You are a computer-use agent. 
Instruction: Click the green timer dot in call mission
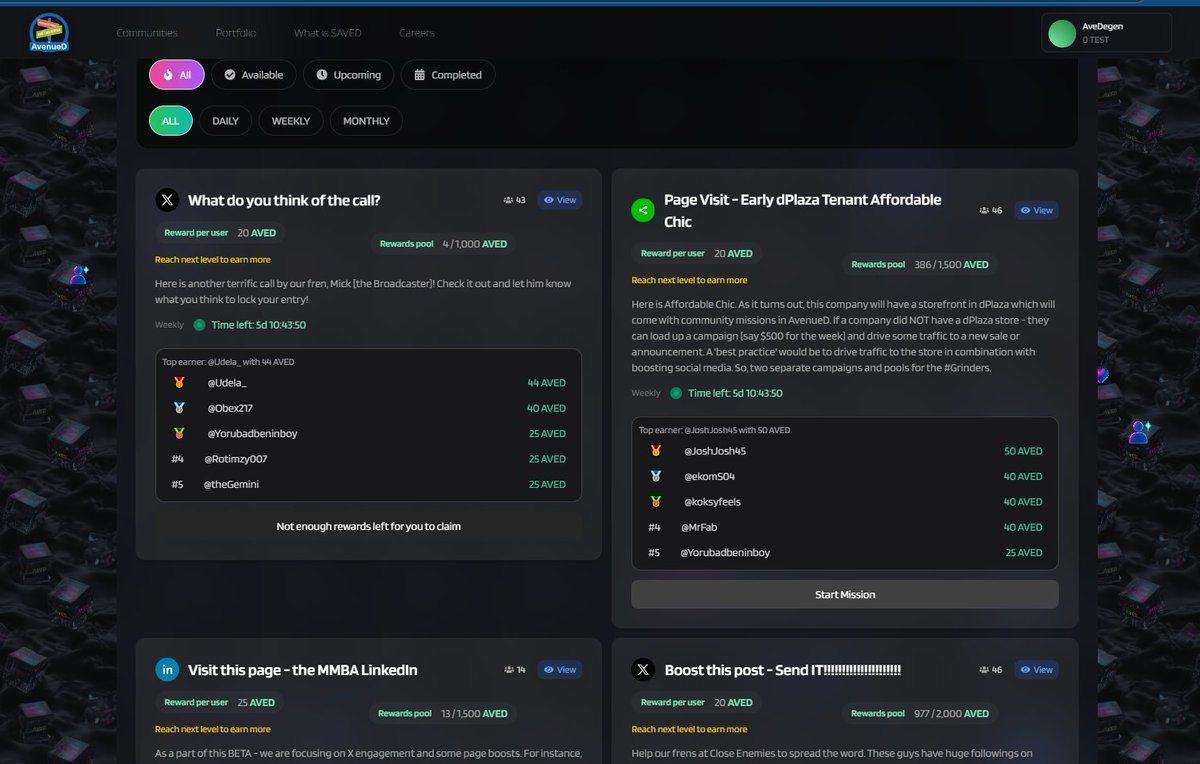(x=199, y=325)
